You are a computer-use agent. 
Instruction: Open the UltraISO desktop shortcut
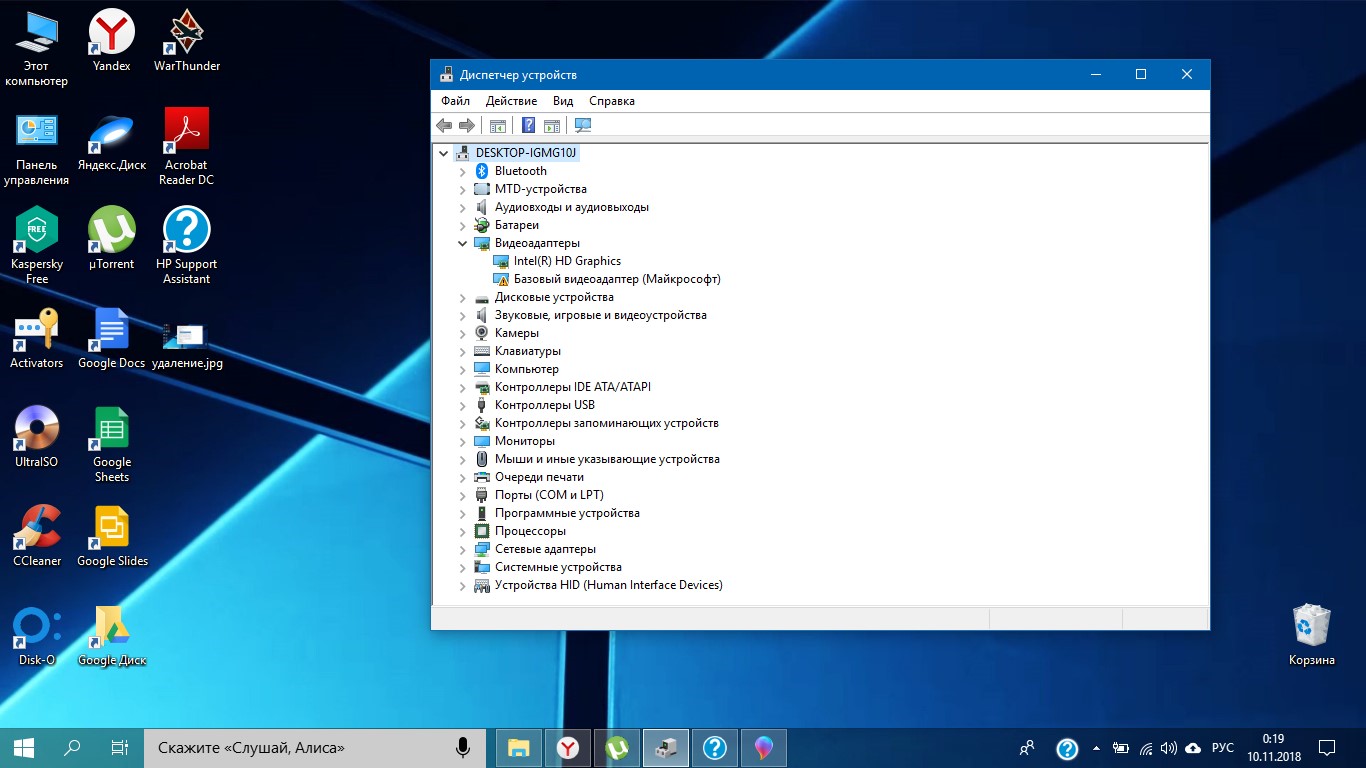[x=37, y=436]
